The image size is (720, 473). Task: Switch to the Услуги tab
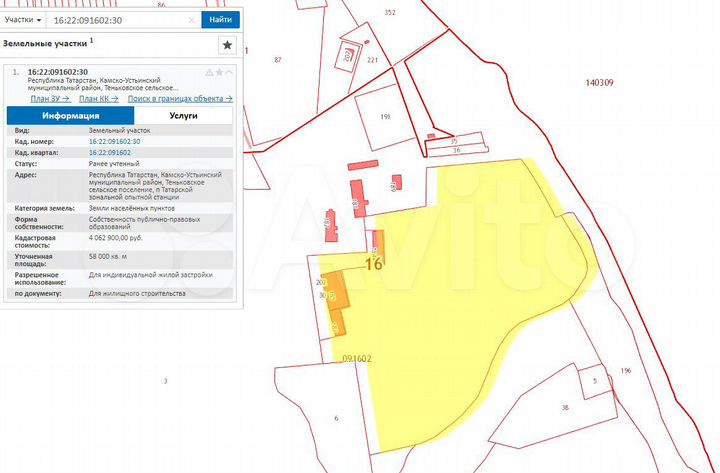coord(183,115)
